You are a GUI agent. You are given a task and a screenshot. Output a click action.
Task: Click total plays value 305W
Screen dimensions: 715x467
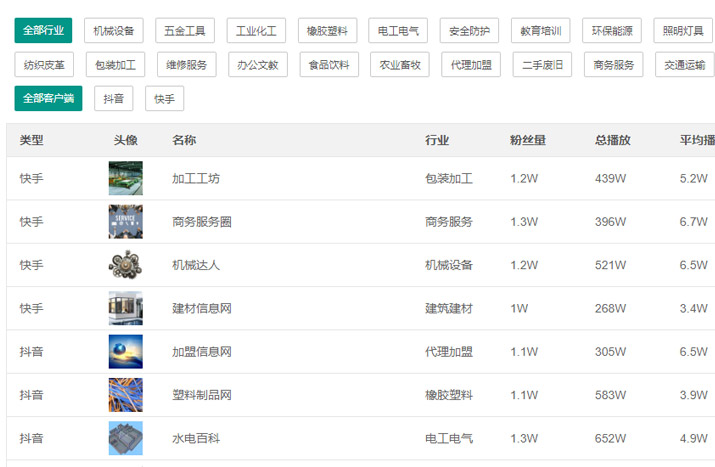coord(610,352)
